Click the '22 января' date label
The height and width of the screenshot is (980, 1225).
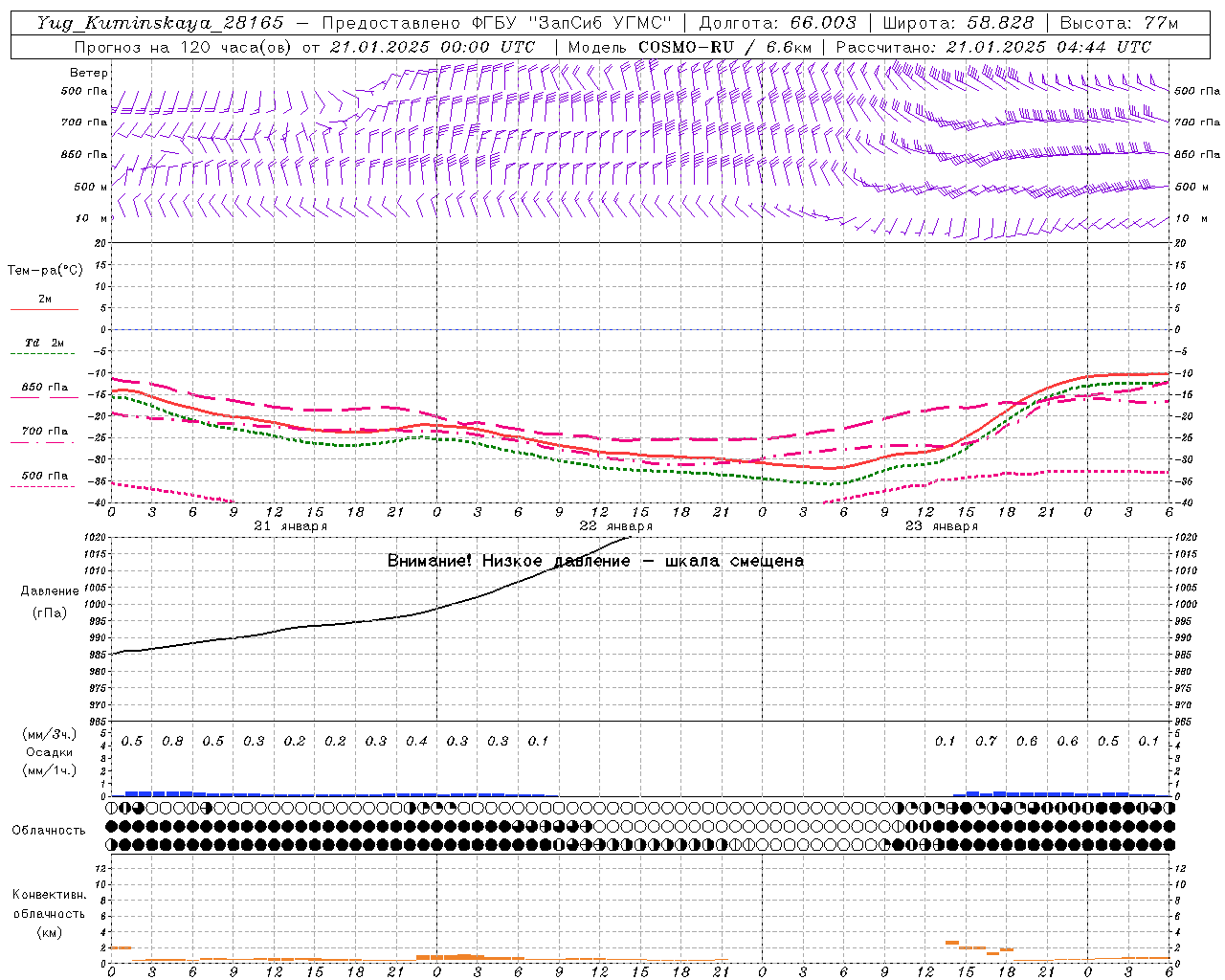[616, 526]
